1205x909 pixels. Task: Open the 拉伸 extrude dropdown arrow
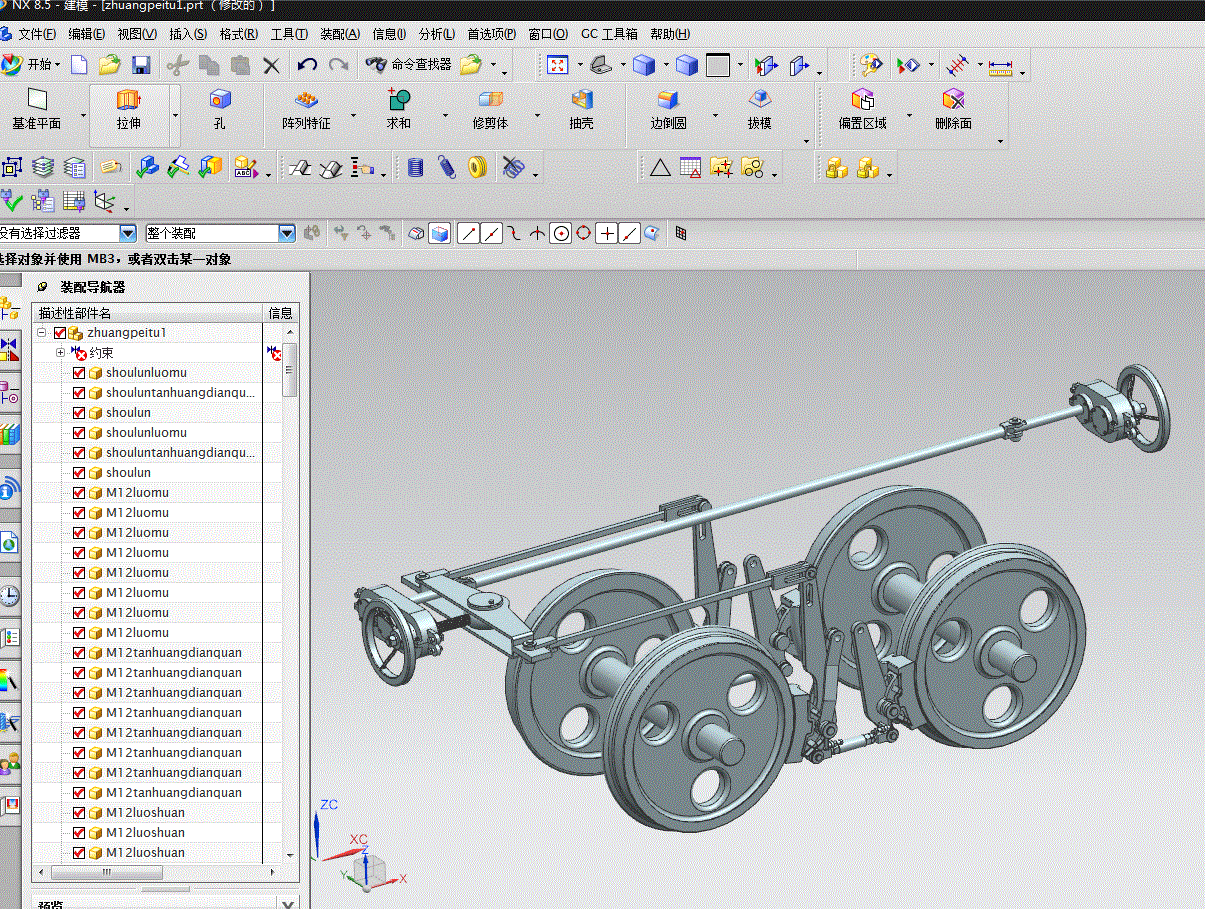pos(175,115)
